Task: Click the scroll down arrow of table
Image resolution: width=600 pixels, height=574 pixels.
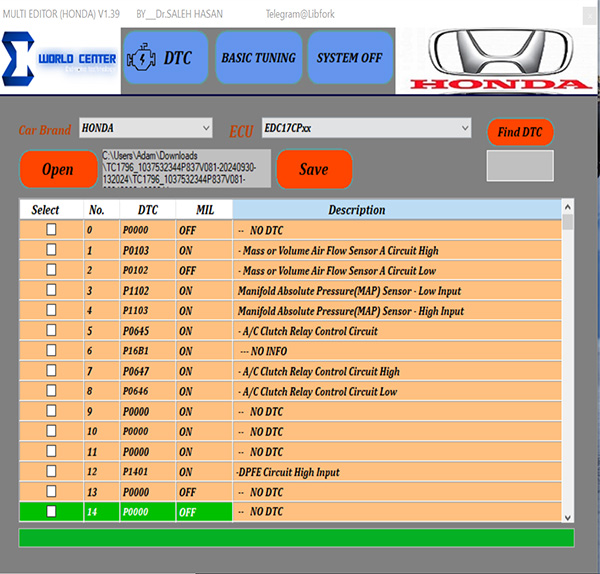Action: (x=568, y=517)
